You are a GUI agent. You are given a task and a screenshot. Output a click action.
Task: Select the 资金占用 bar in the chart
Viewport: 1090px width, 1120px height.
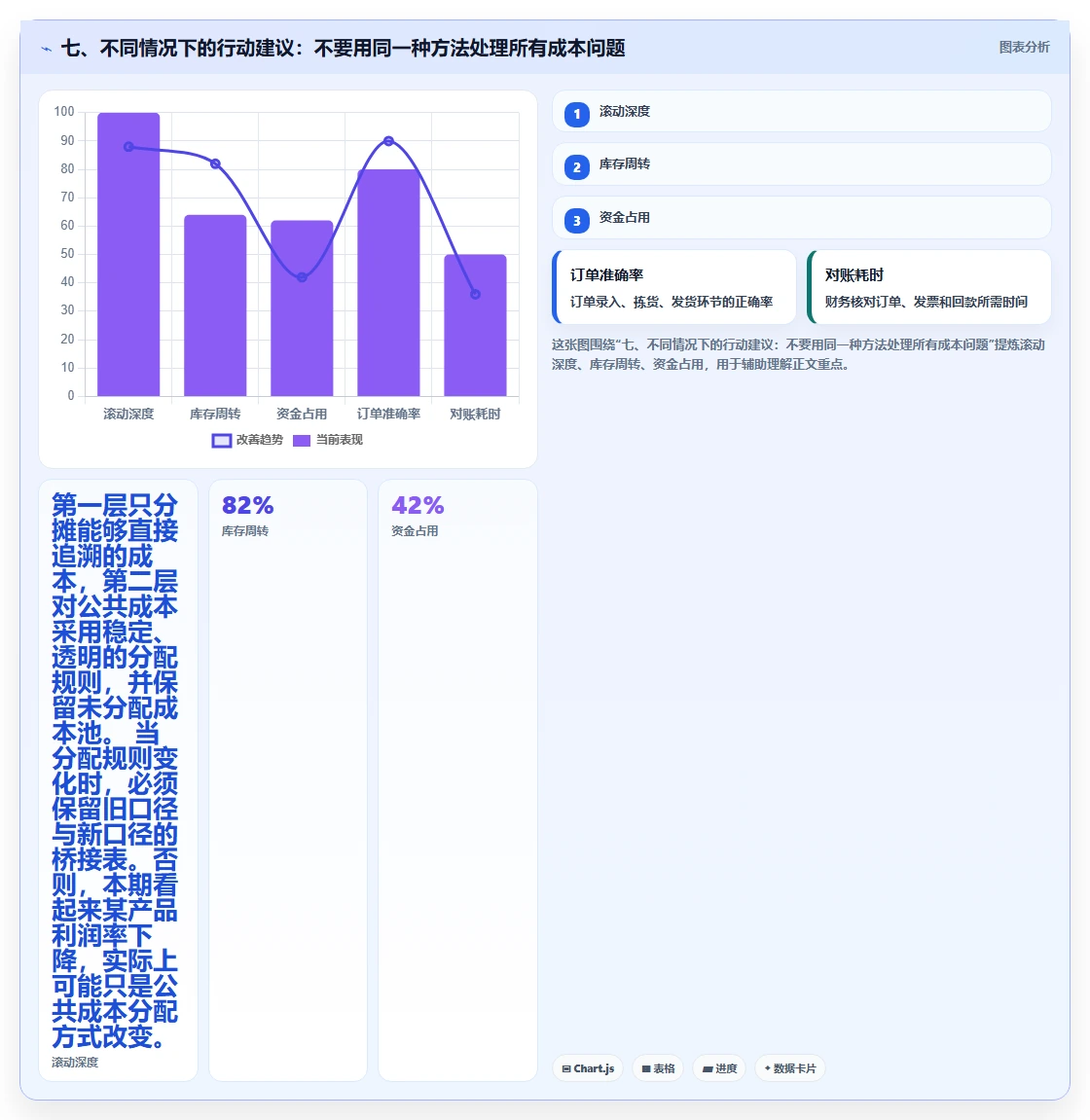click(x=302, y=308)
